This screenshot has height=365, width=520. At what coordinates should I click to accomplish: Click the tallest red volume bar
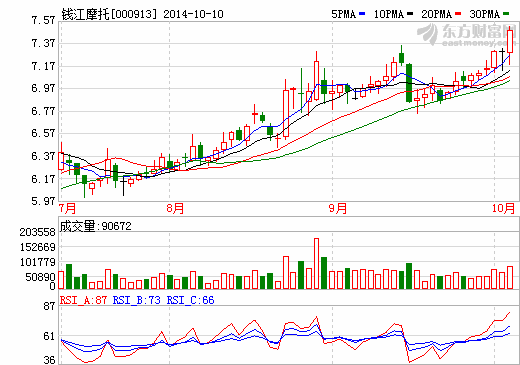tap(316, 263)
